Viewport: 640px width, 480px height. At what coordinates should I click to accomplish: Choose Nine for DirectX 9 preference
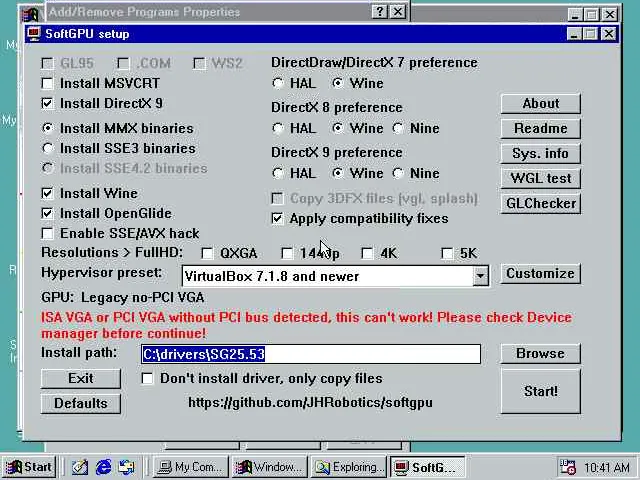[x=398, y=173]
